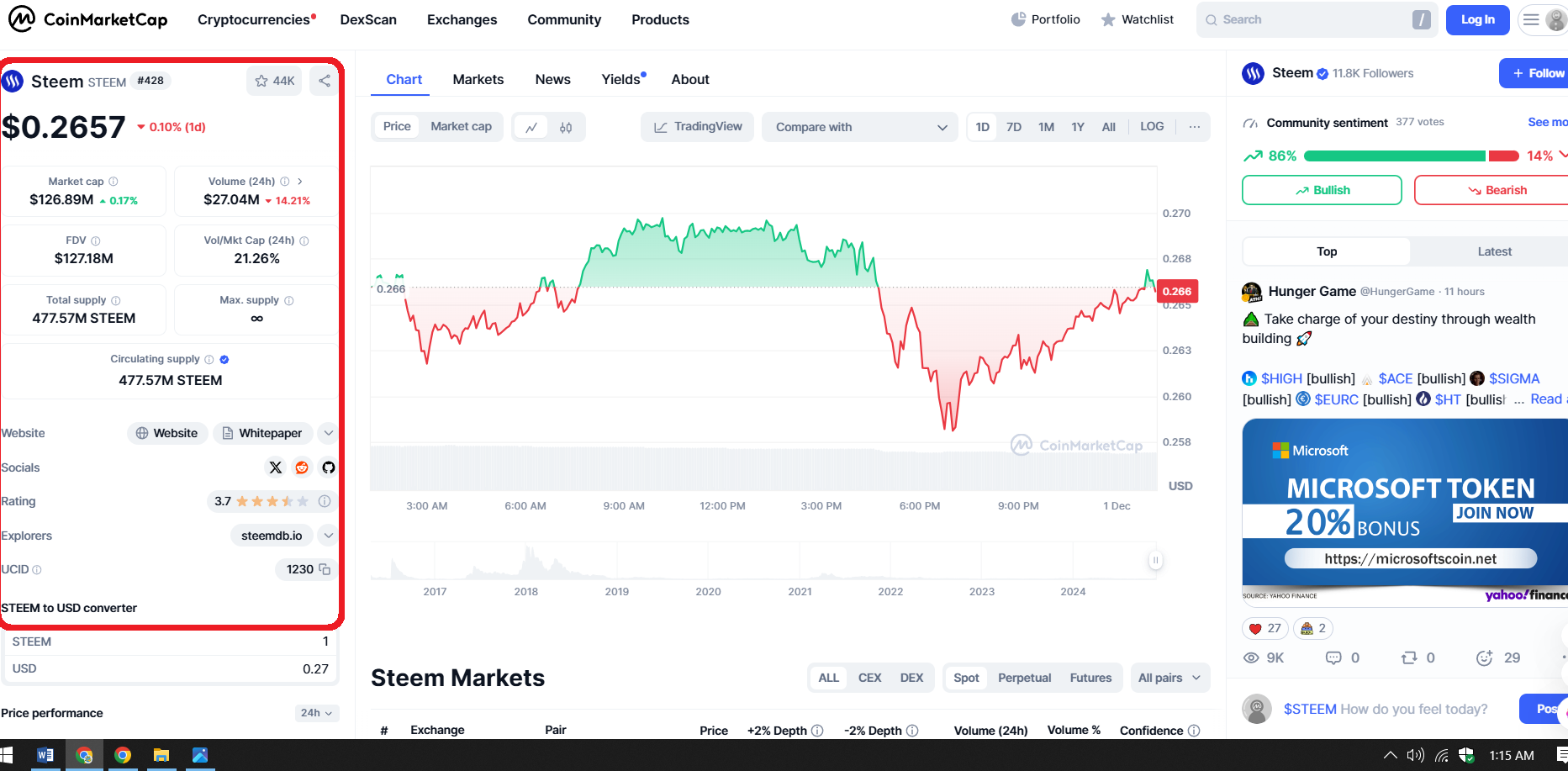Open the Latest posts tab
The image size is (1568, 771).
click(x=1494, y=251)
